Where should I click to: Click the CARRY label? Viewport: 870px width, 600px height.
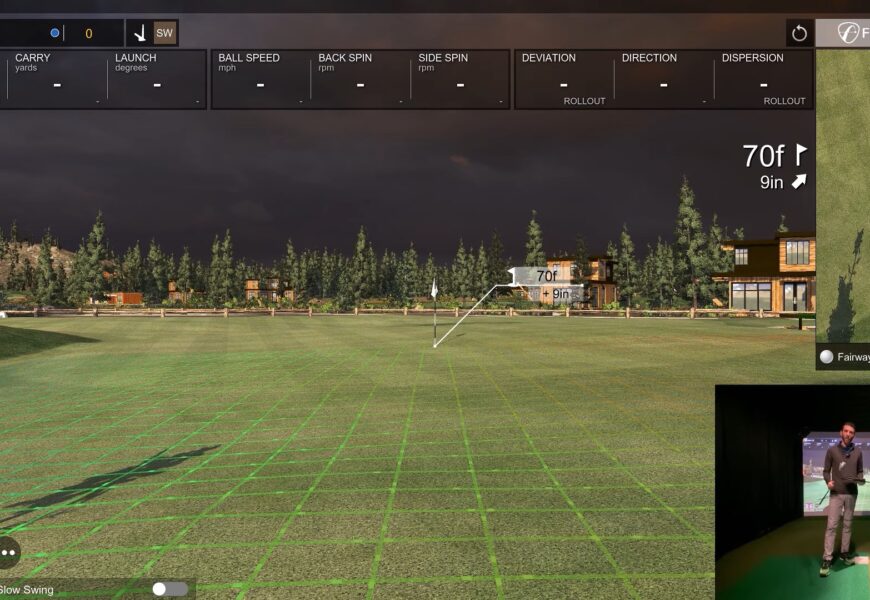click(33, 58)
